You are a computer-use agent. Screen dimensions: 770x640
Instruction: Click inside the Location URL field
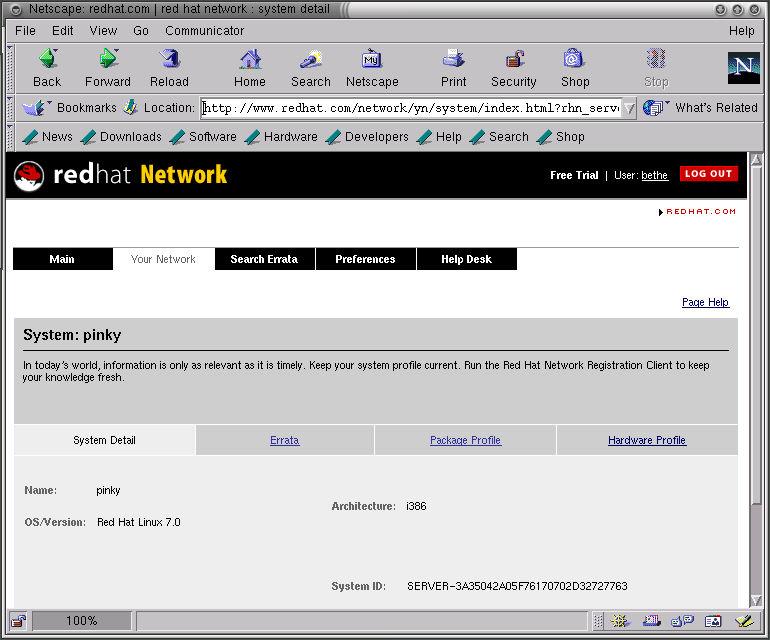pyautogui.click(x=410, y=108)
